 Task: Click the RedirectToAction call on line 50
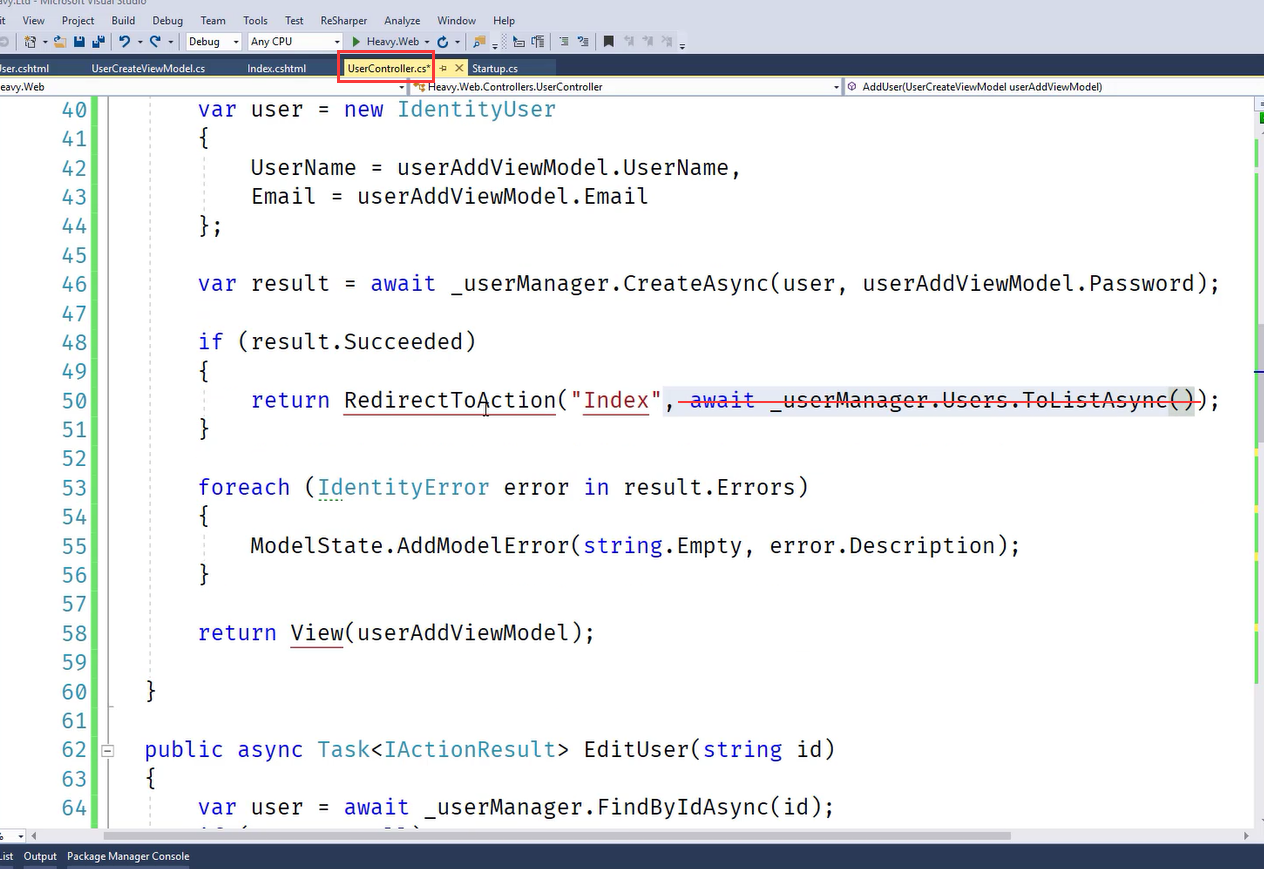pos(449,400)
